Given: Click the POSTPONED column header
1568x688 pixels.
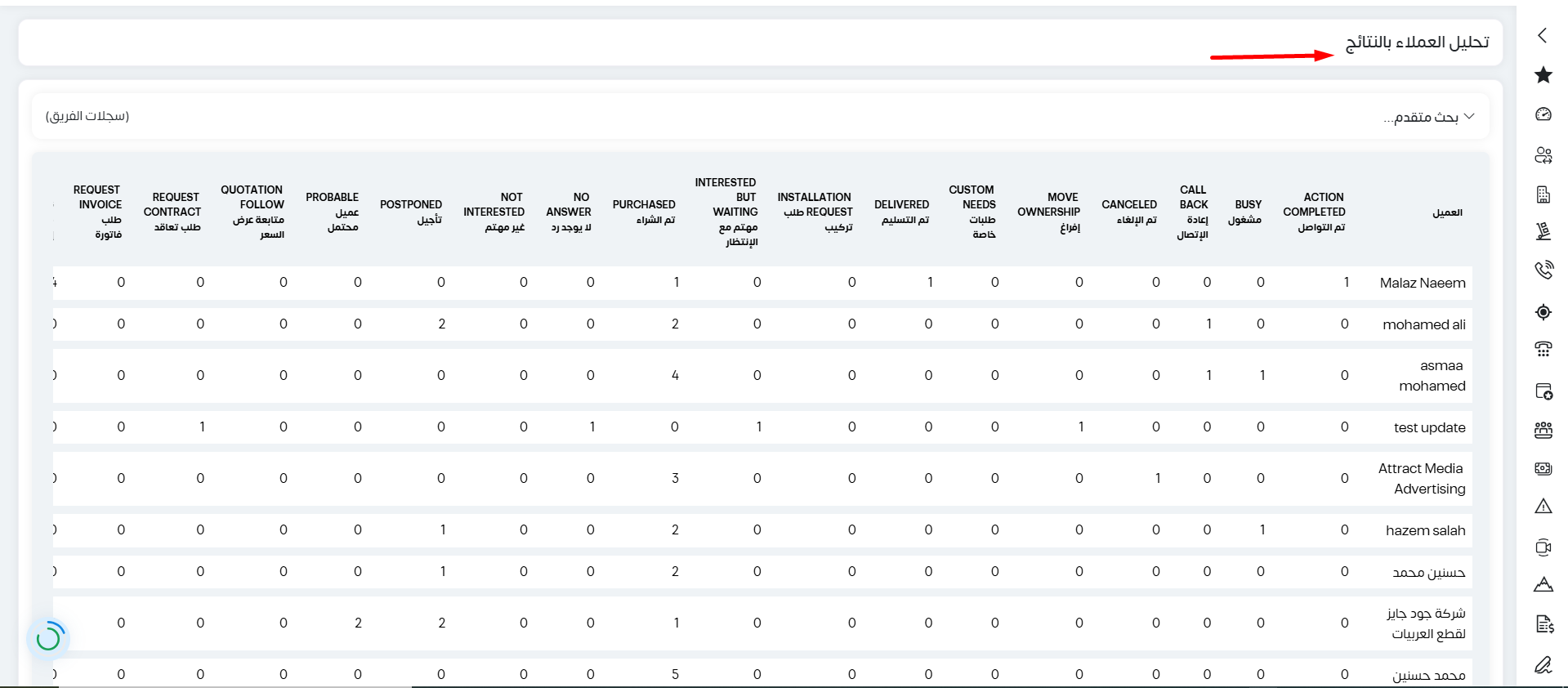Looking at the screenshot, I should pos(411,212).
